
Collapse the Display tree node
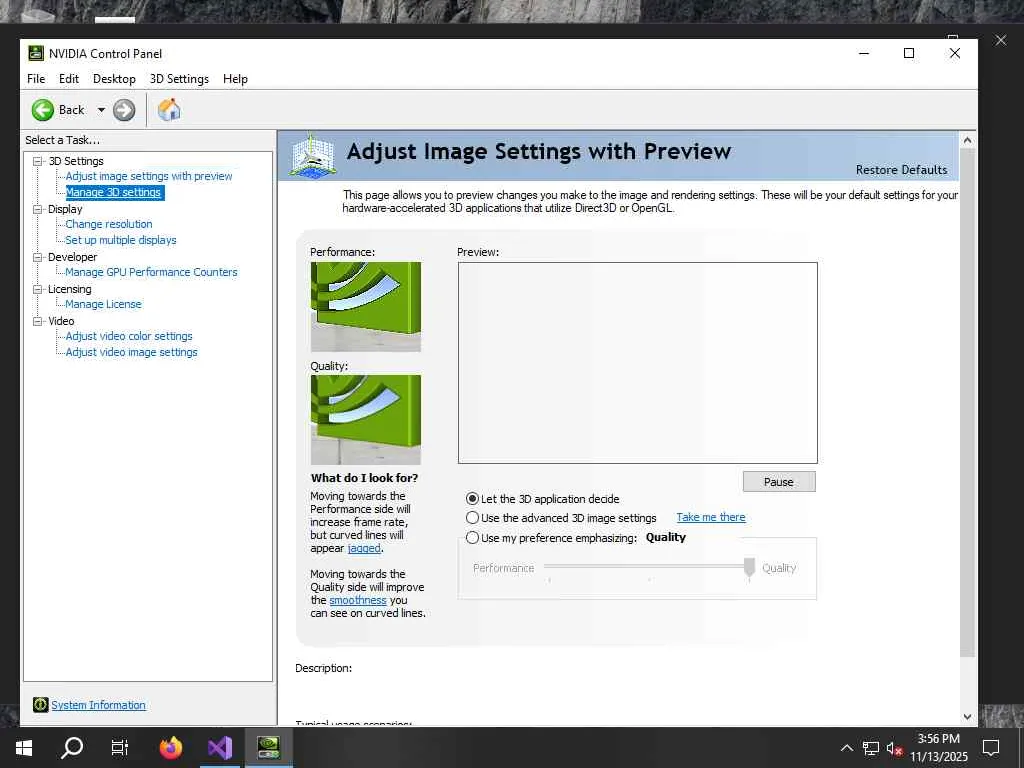click(38, 209)
